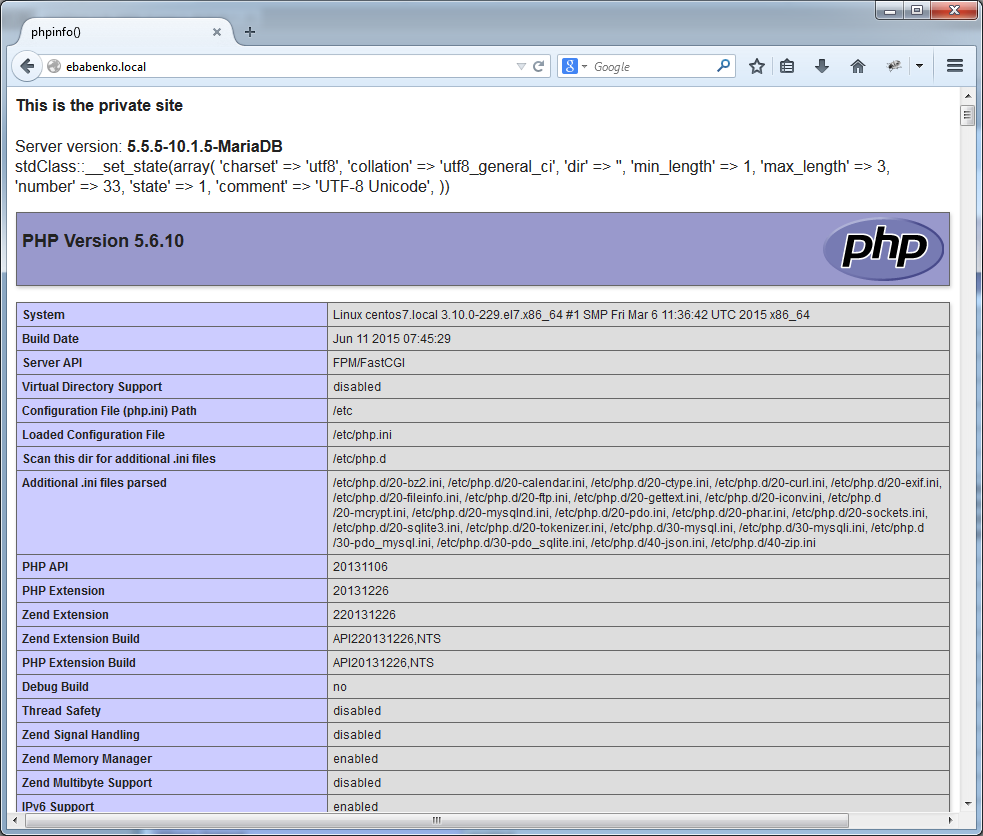Click the 'PHP Extension' row label
983x836 pixels.
point(63,591)
